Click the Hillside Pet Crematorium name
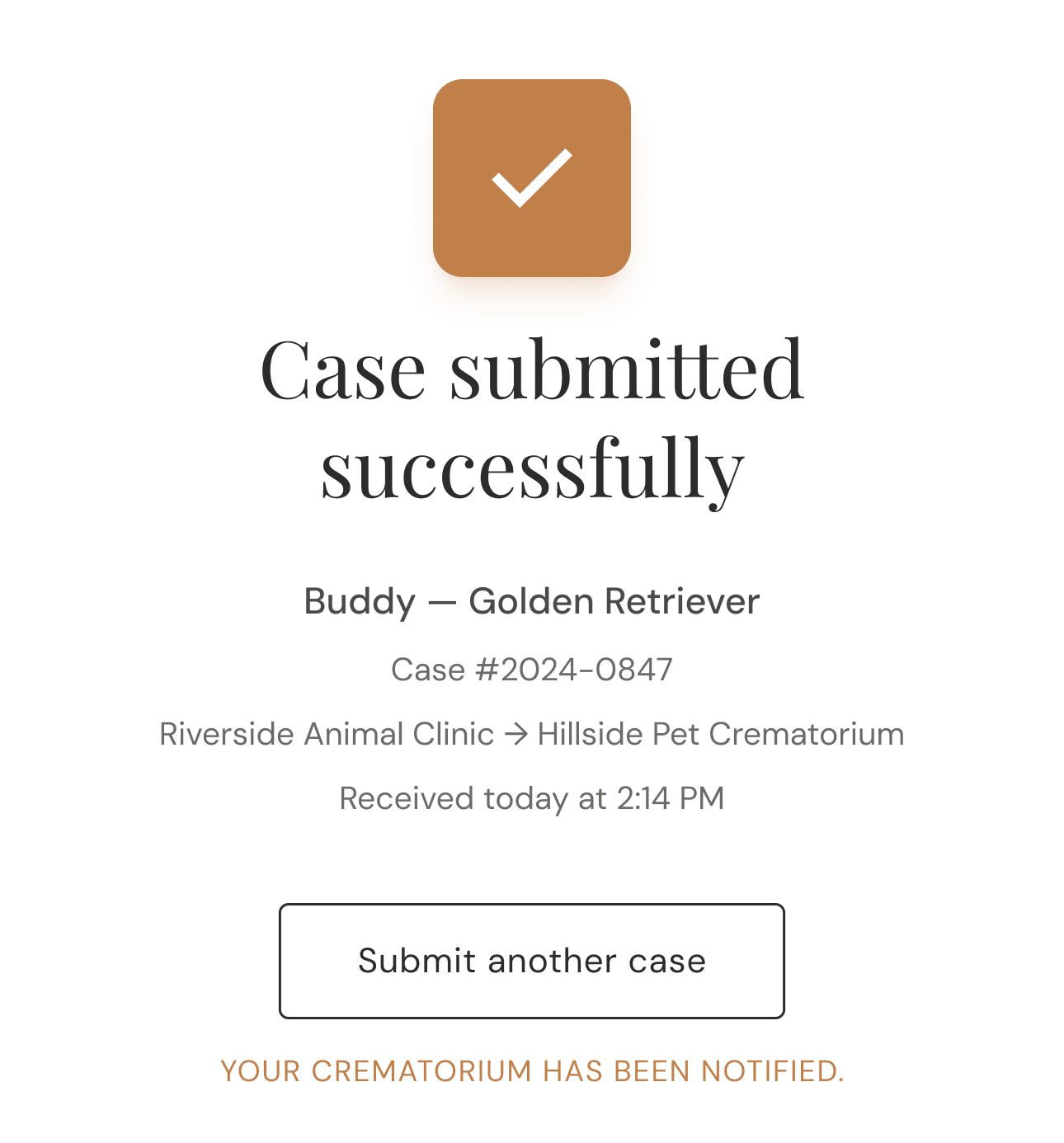The image size is (1064, 1143). [x=721, y=734]
